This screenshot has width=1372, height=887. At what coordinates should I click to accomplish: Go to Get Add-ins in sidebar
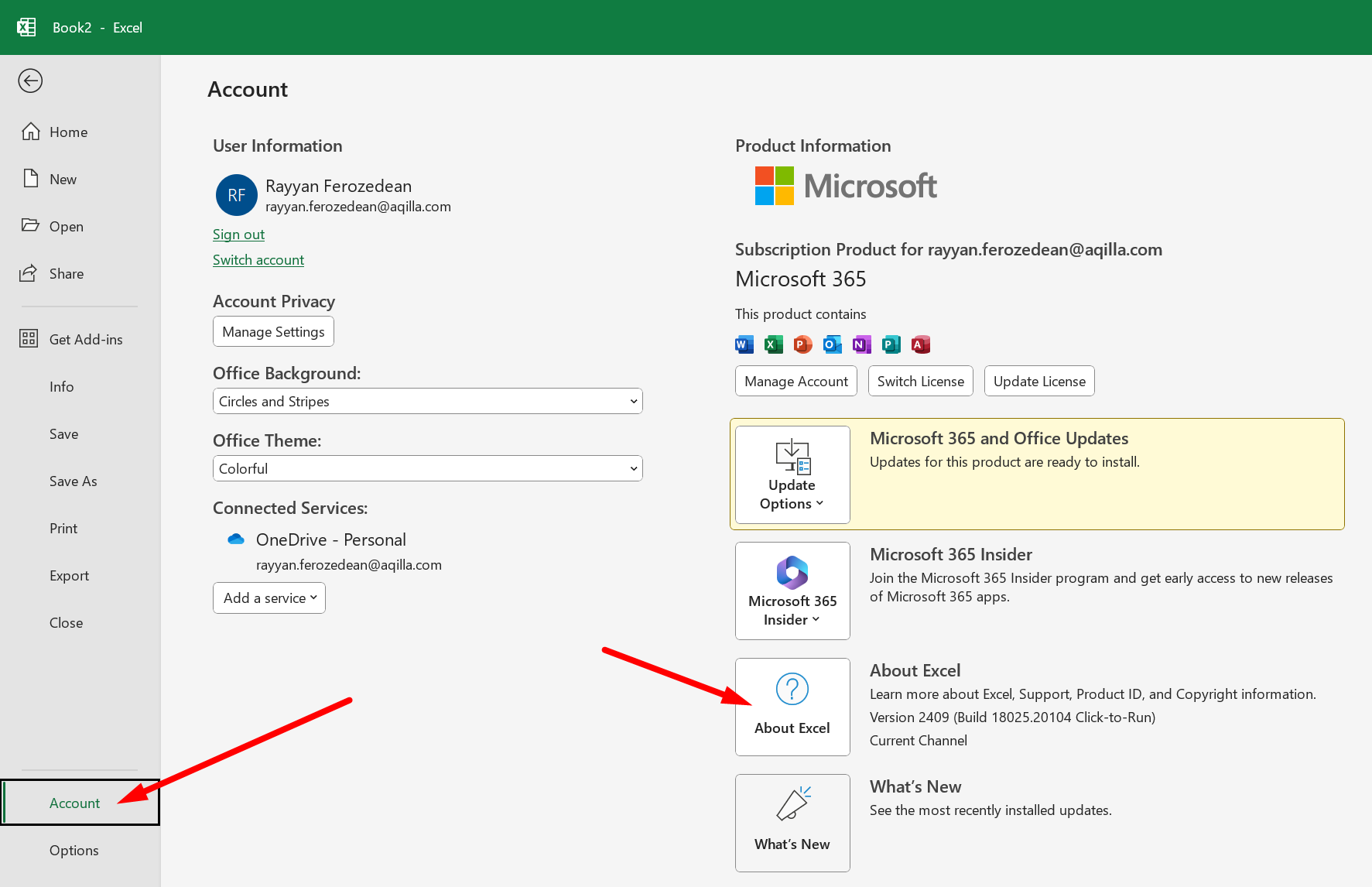[85, 339]
